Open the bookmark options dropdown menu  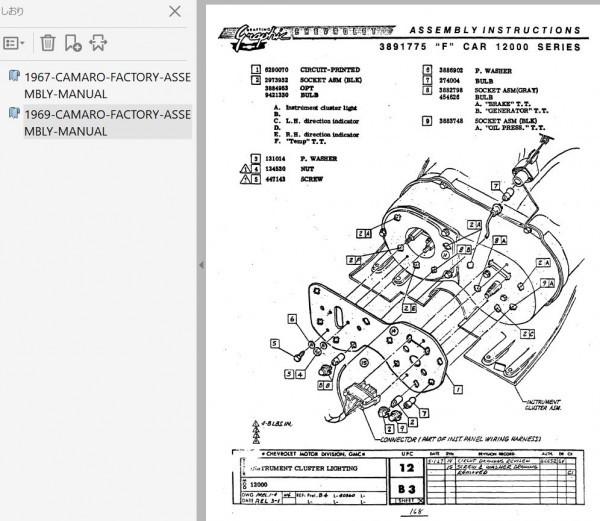point(14,43)
